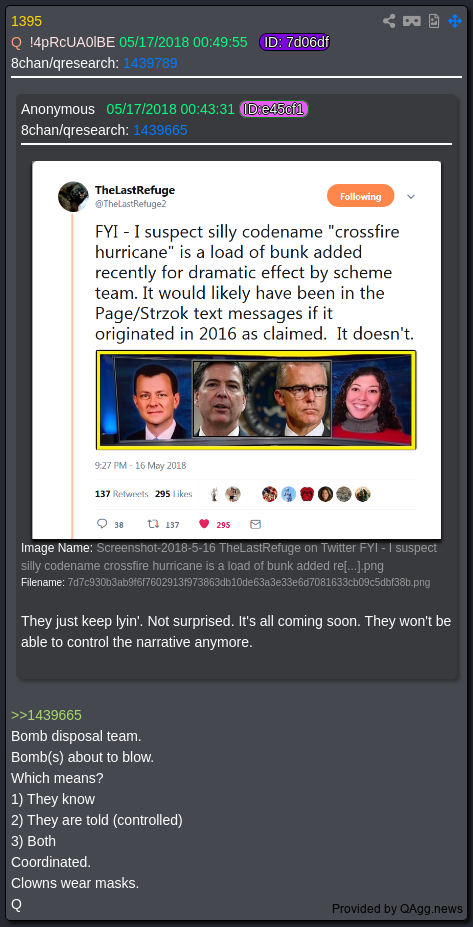Click the red heart like icon

[204, 524]
